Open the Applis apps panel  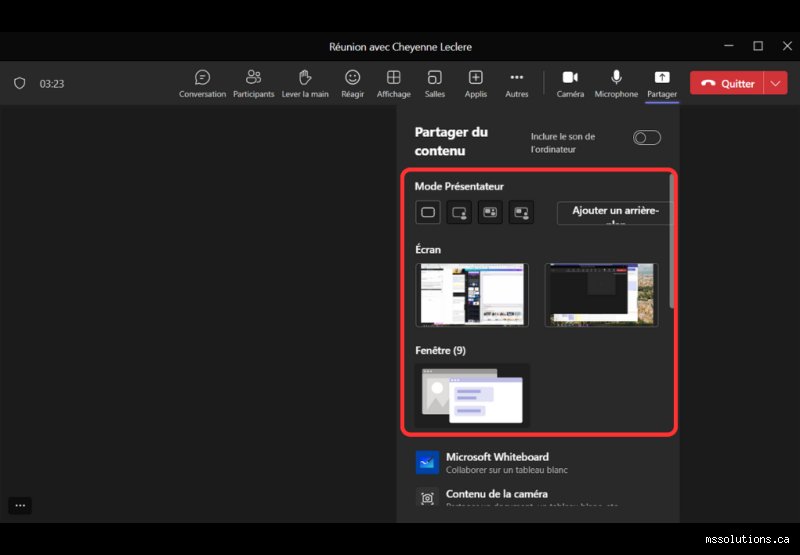click(476, 84)
